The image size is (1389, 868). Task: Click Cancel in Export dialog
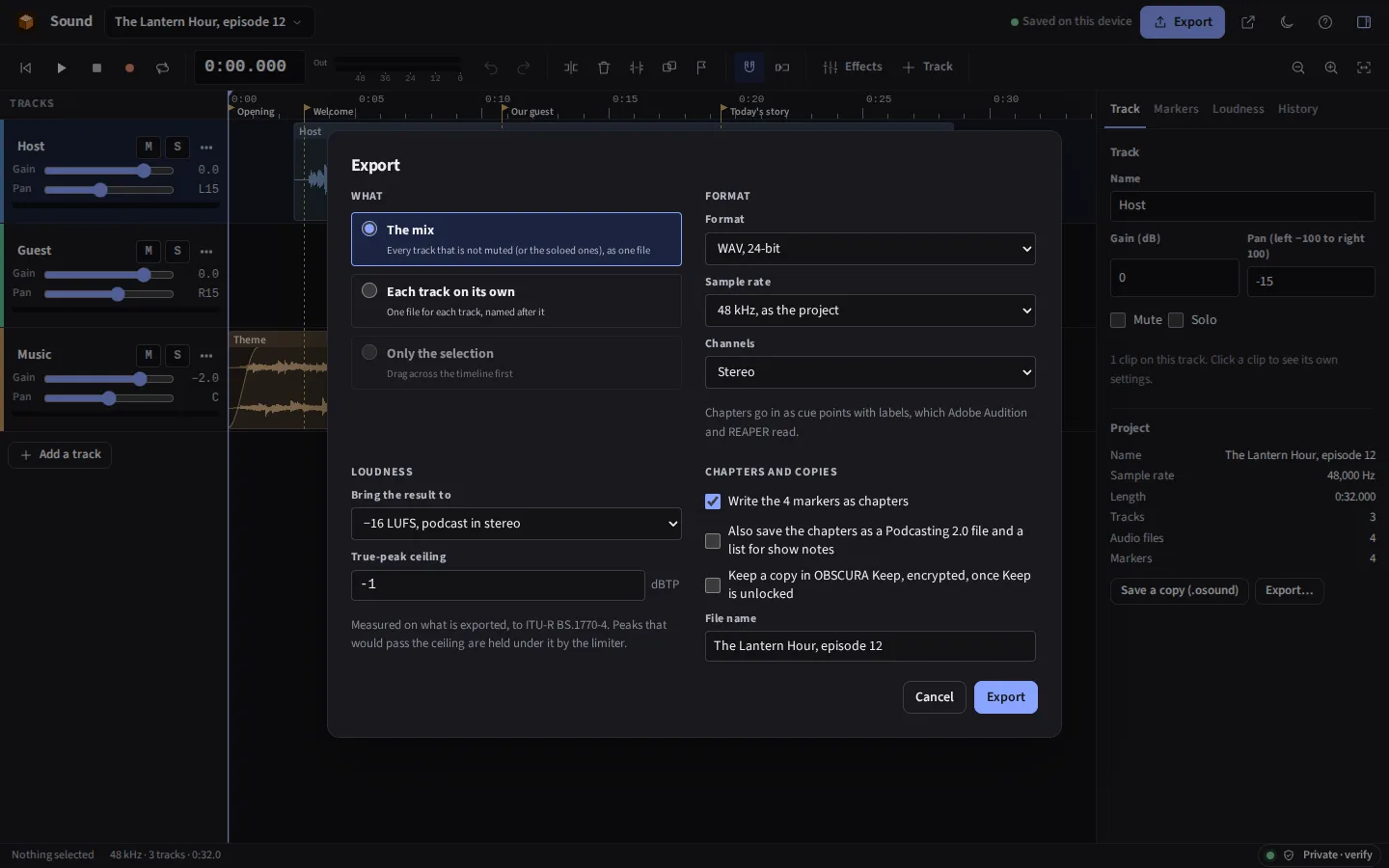click(934, 697)
